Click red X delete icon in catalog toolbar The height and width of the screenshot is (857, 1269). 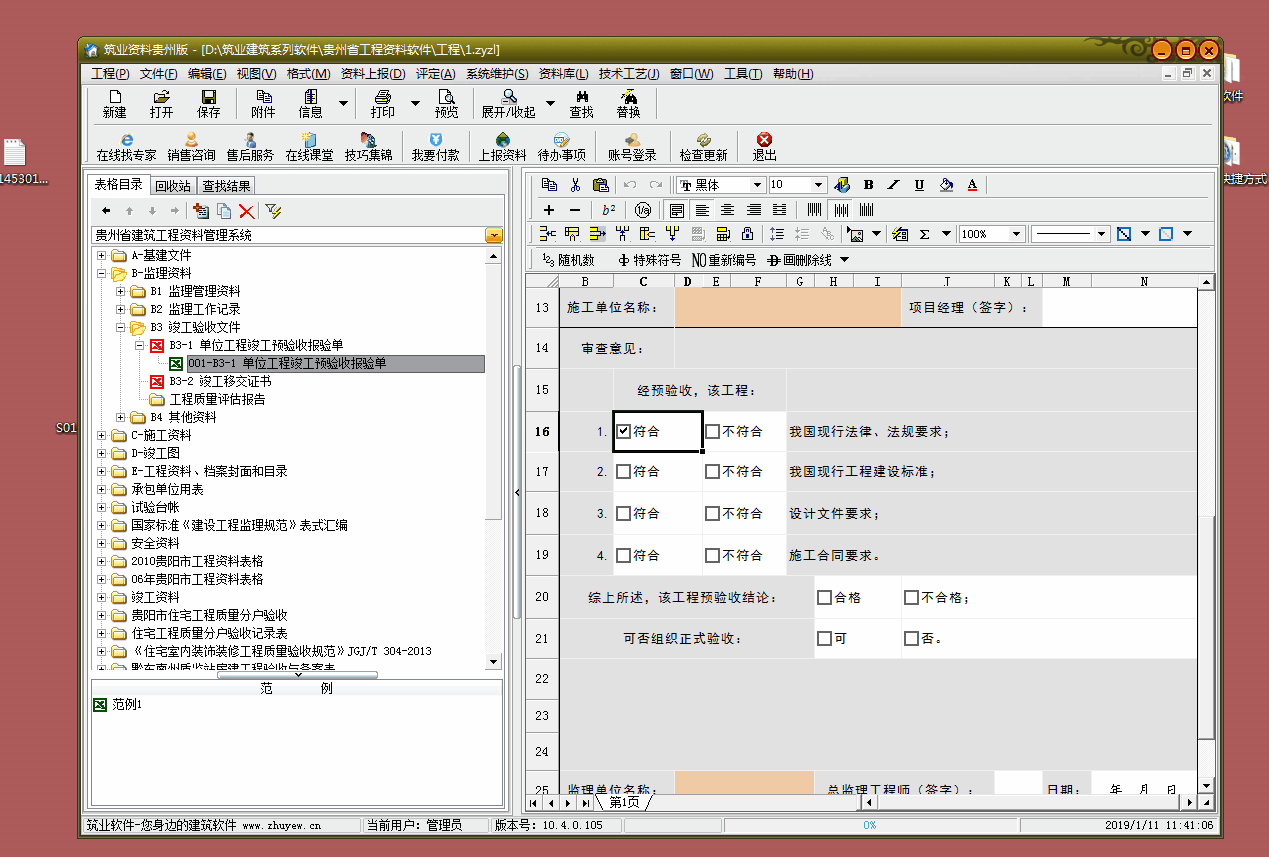[246, 211]
